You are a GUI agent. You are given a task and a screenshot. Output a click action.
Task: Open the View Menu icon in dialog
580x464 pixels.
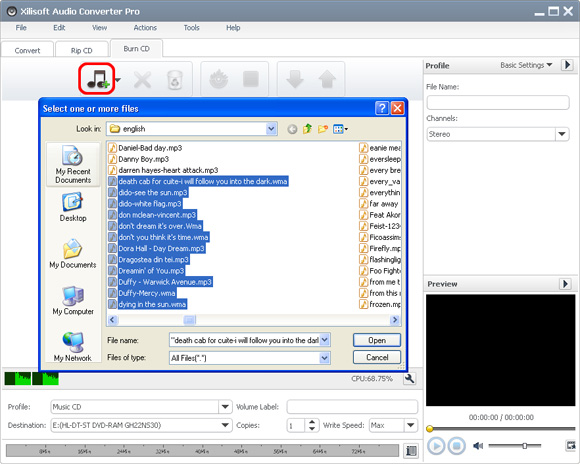click(340, 129)
